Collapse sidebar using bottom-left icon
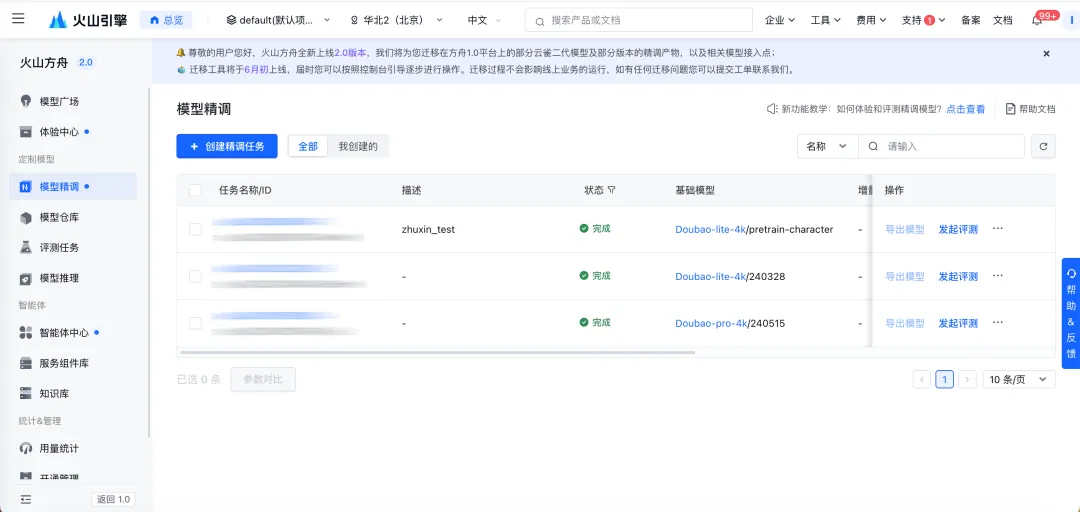The image size is (1080, 512). tap(26, 499)
